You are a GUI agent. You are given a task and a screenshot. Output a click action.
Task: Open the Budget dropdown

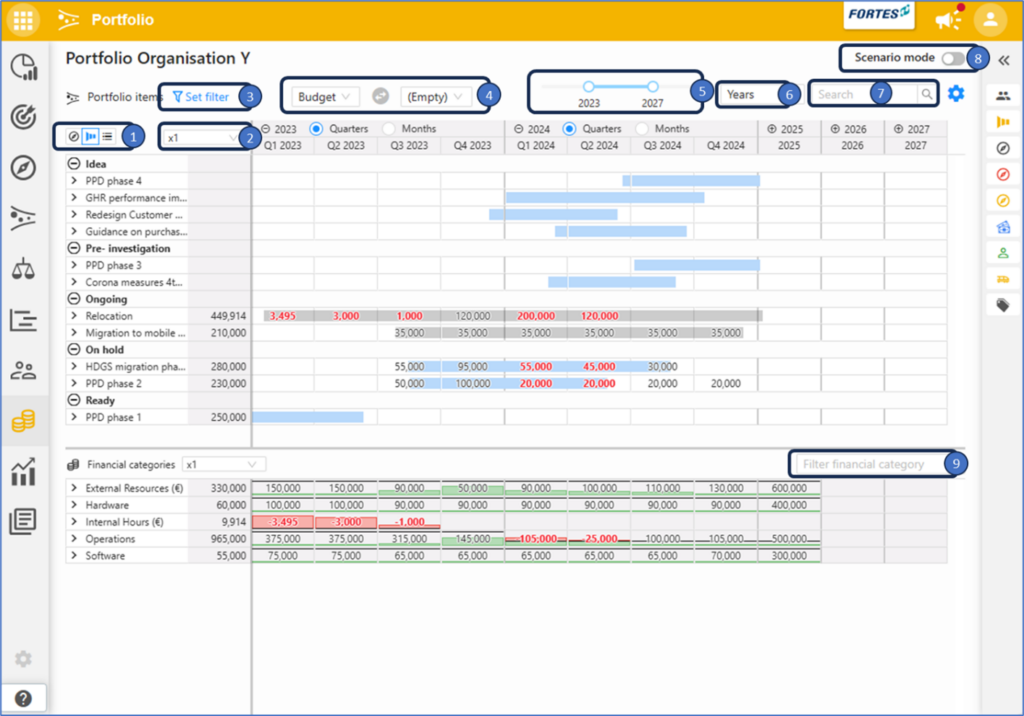tap(325, 97)
